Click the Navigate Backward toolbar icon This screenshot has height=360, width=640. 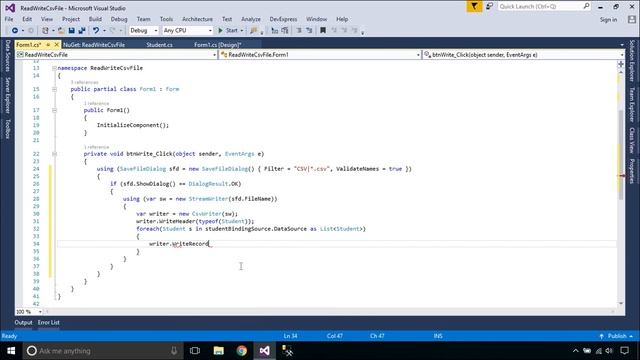coord(15,31)
